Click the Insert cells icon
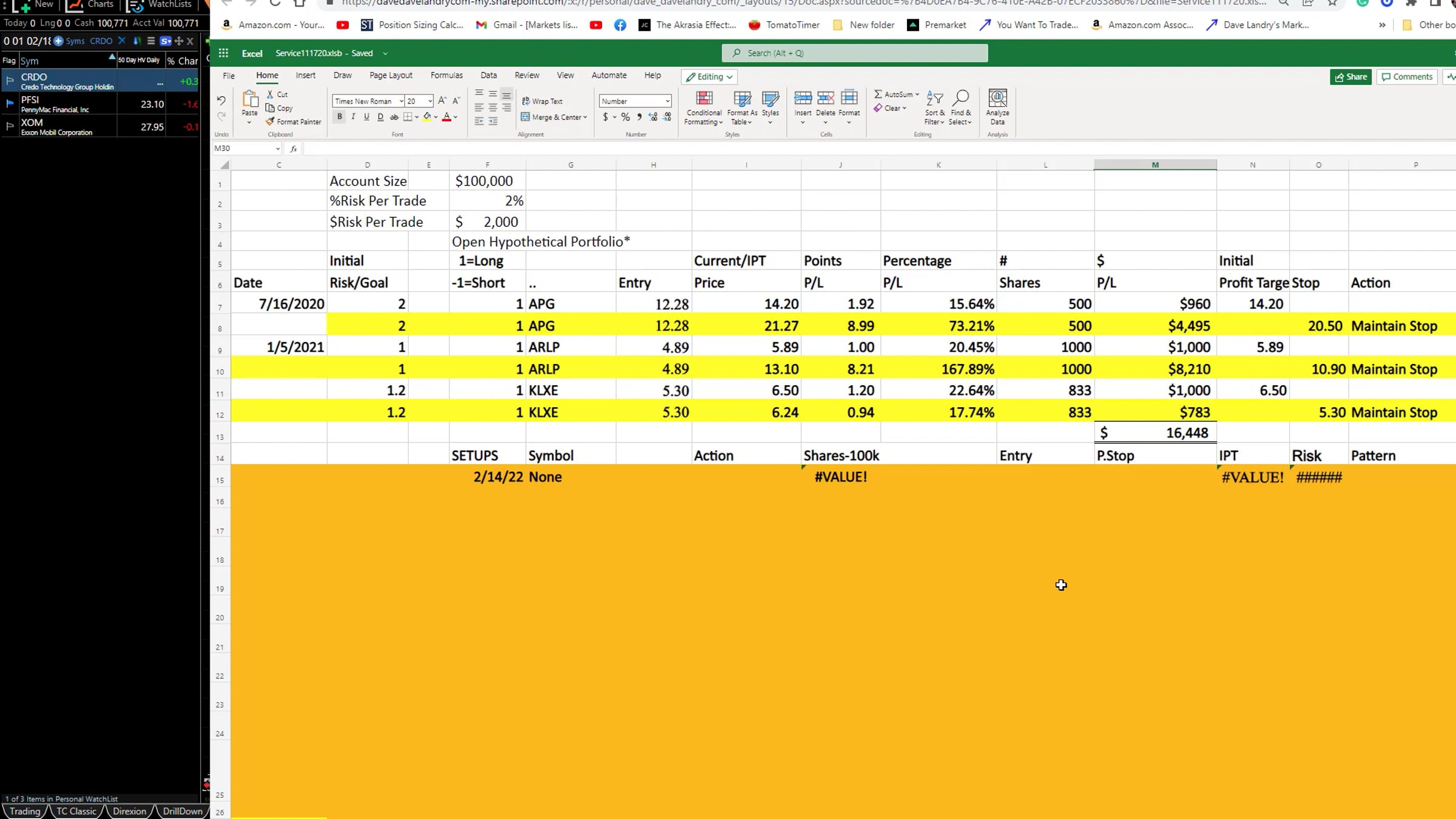Viewport: 1456px width, 819px height. [803, 98]
